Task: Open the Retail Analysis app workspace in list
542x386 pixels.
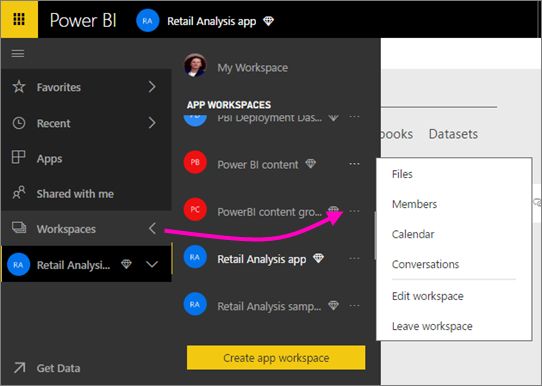Action: pos(262,259)
